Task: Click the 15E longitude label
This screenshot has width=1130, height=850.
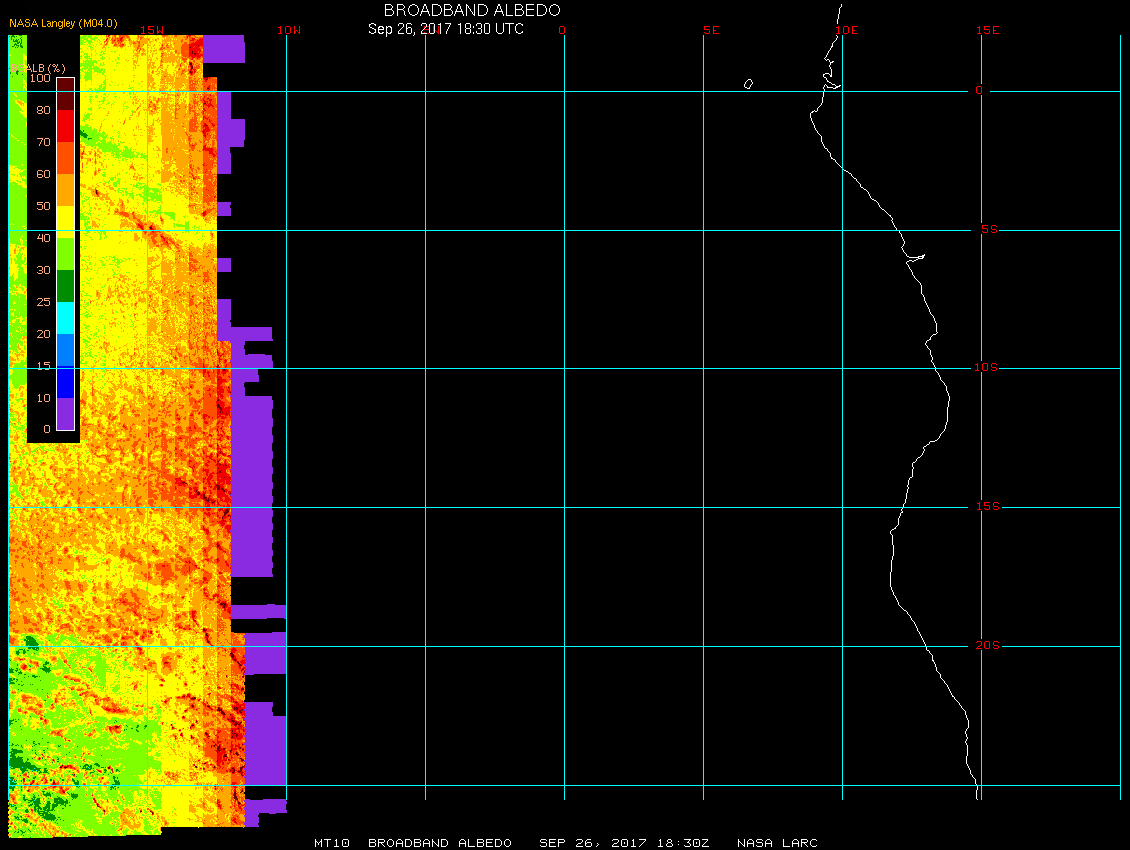Action: pos(988,30)
